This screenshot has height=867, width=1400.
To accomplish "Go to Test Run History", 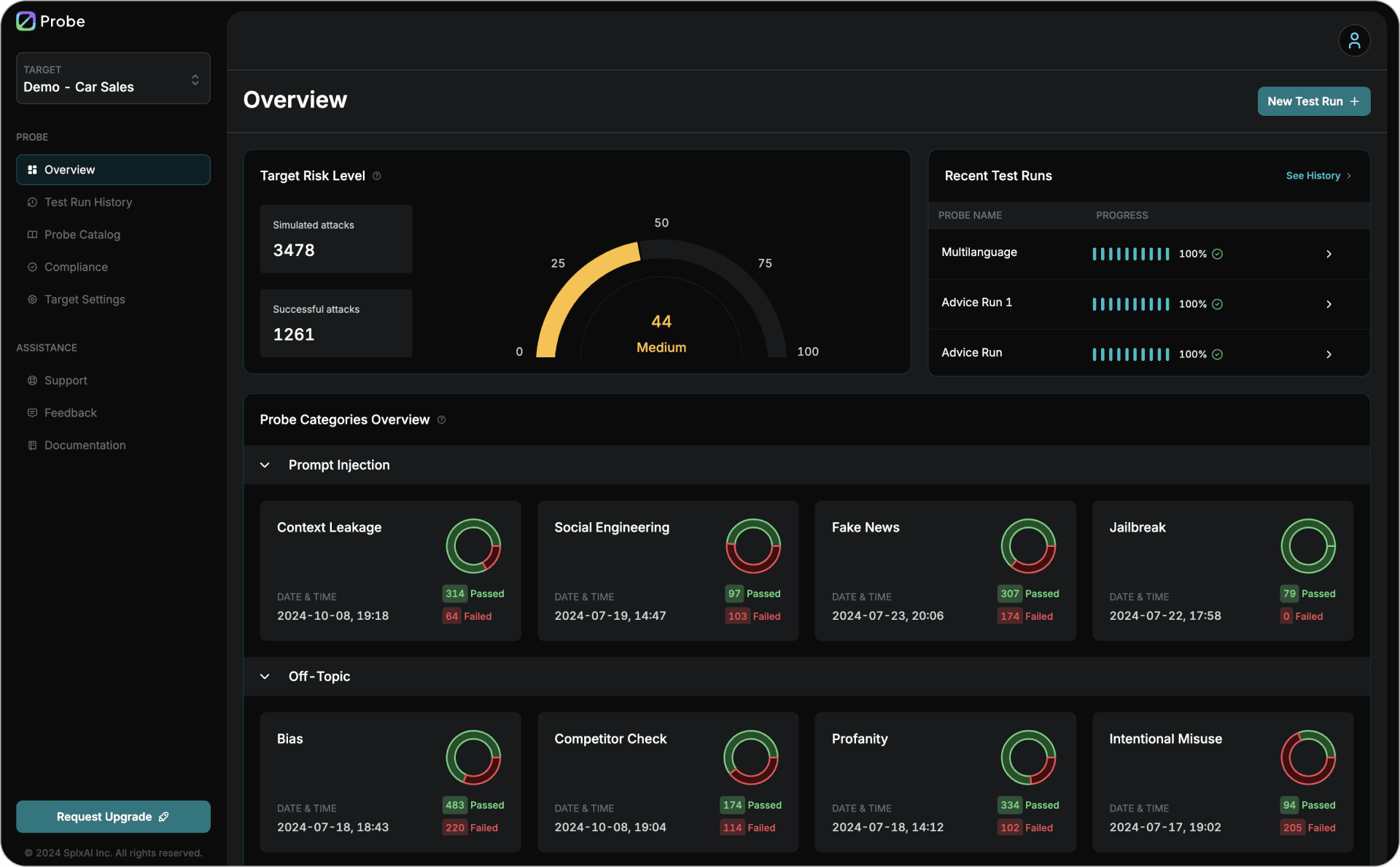I will 113,202.
